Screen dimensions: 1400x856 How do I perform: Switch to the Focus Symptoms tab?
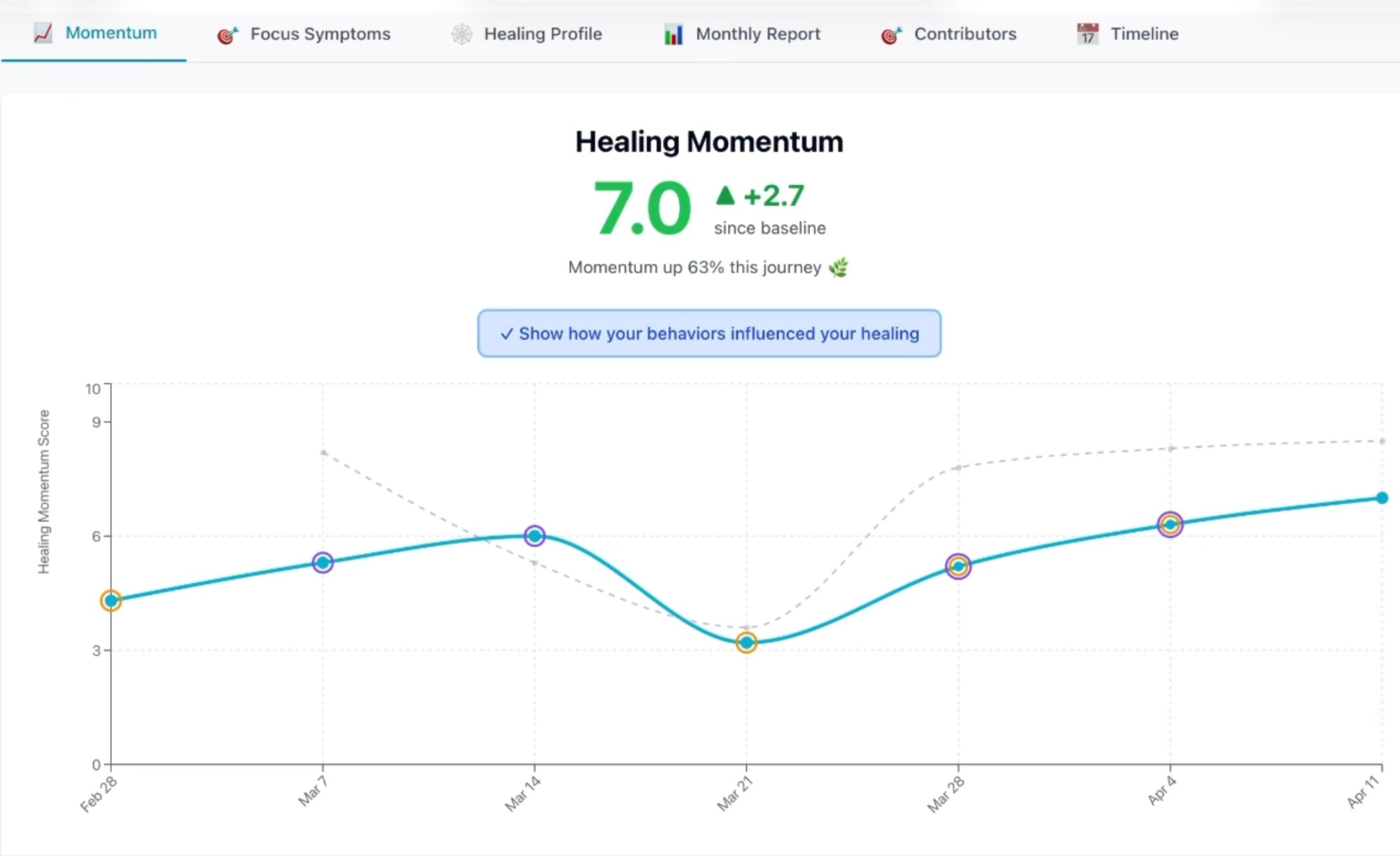pos(320,34)
